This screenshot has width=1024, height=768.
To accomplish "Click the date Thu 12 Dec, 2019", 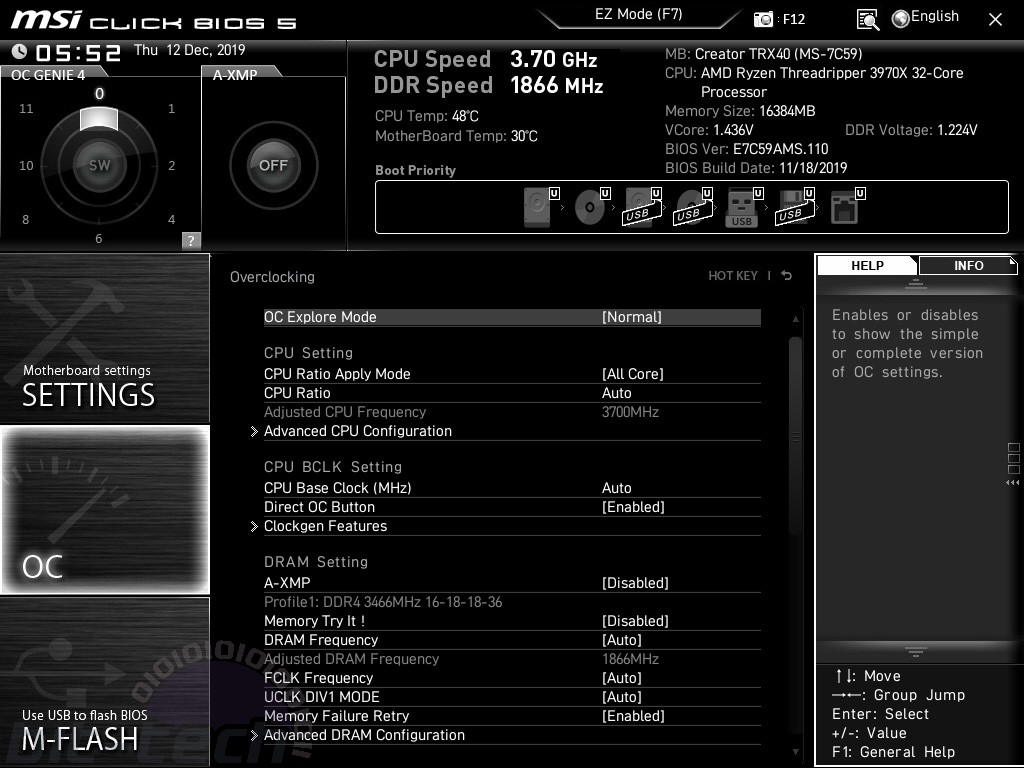I will tap(189, 50).
